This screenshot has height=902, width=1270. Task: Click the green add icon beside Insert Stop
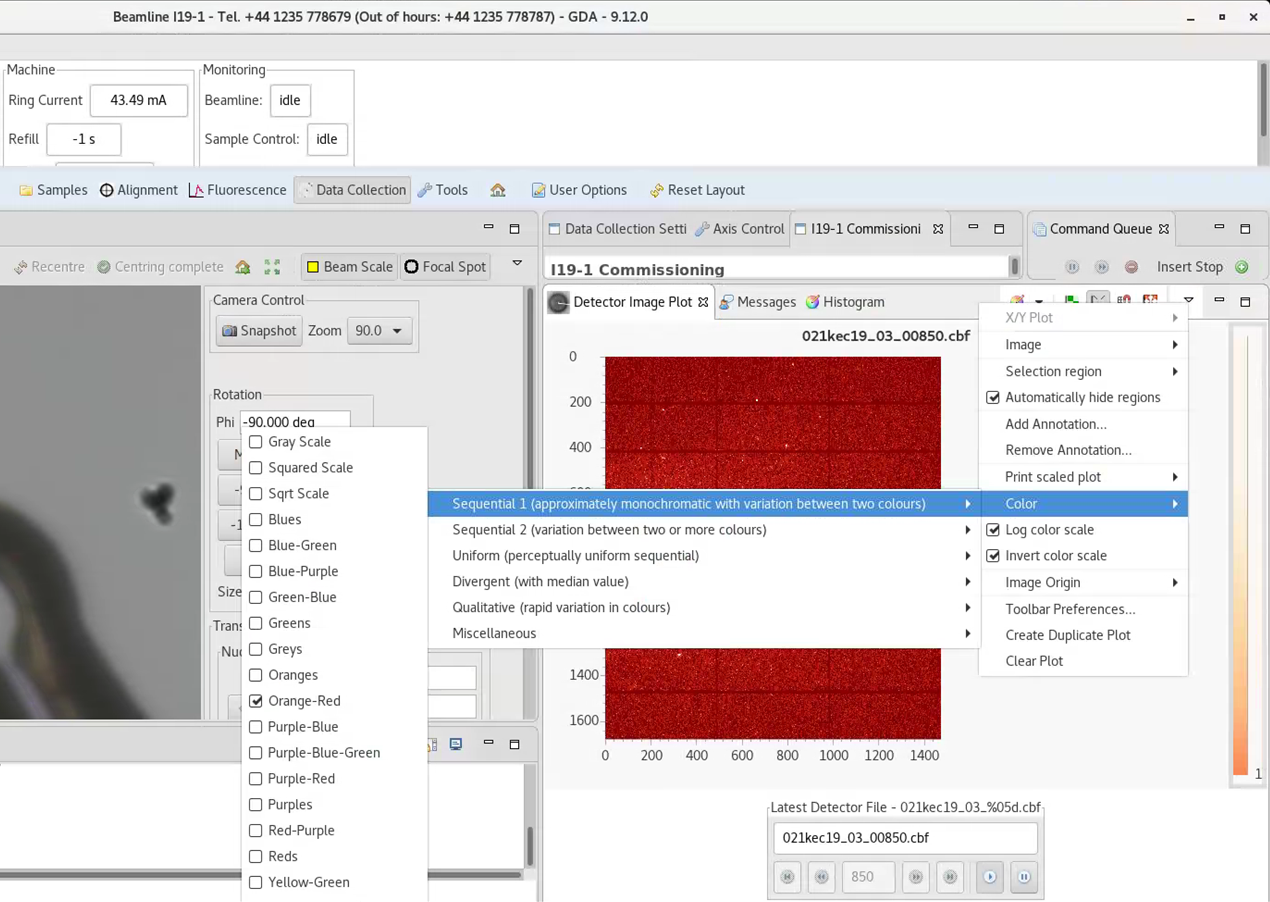(x=1242, y=267)
